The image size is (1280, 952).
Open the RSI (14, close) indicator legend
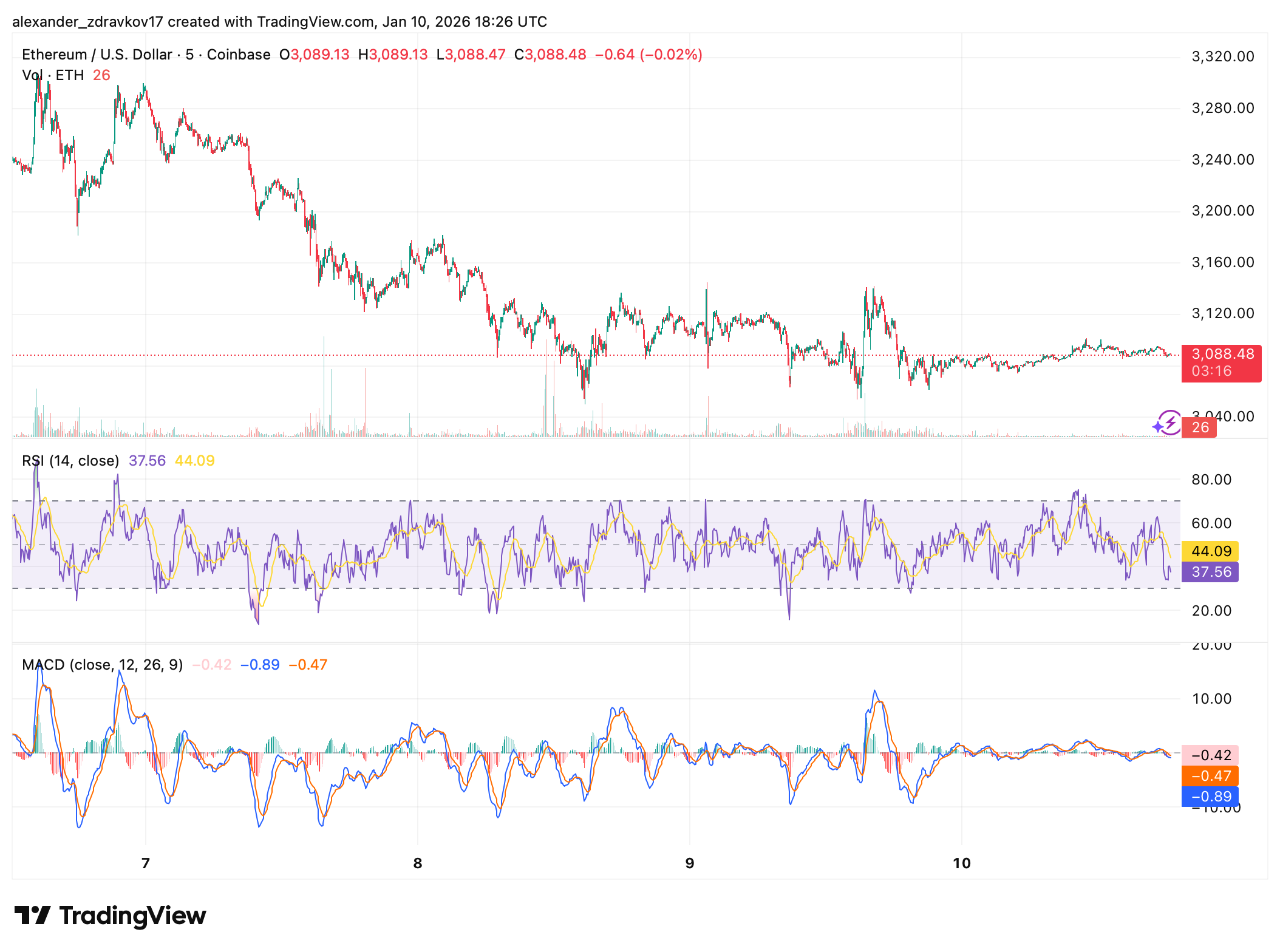pyautogui.click(x=70, y=461)
